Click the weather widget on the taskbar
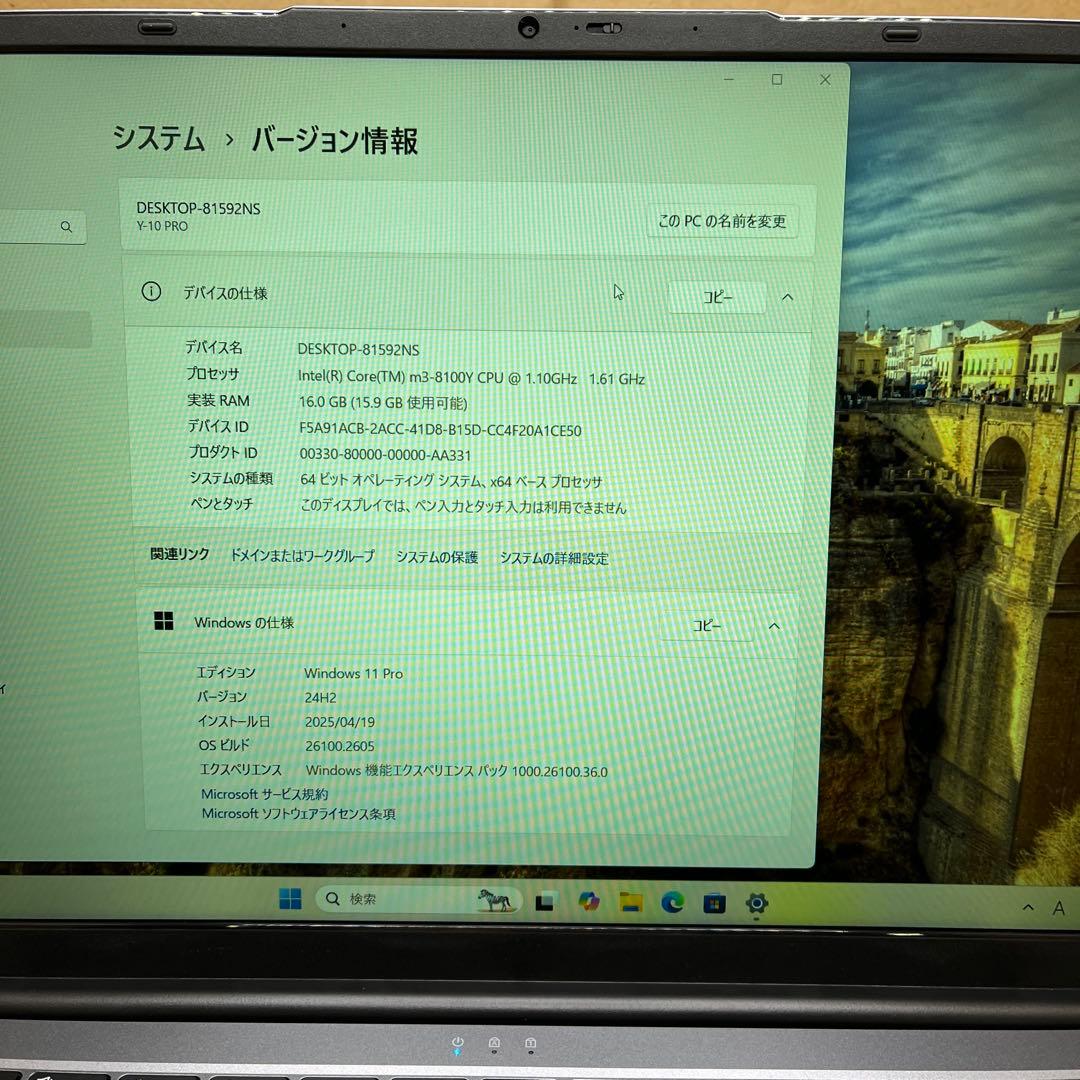The image size is (1080, 1080). click(x=492, y=900)
